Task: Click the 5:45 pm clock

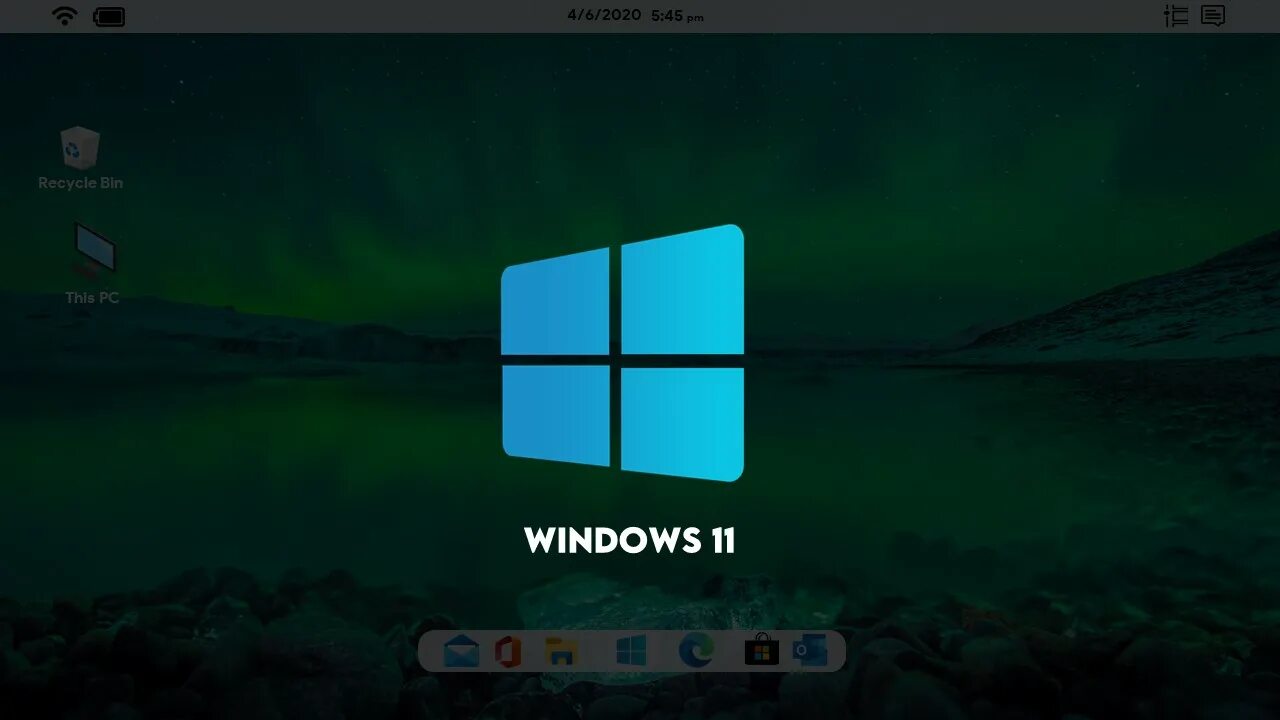Action: (x=678, y=16)
